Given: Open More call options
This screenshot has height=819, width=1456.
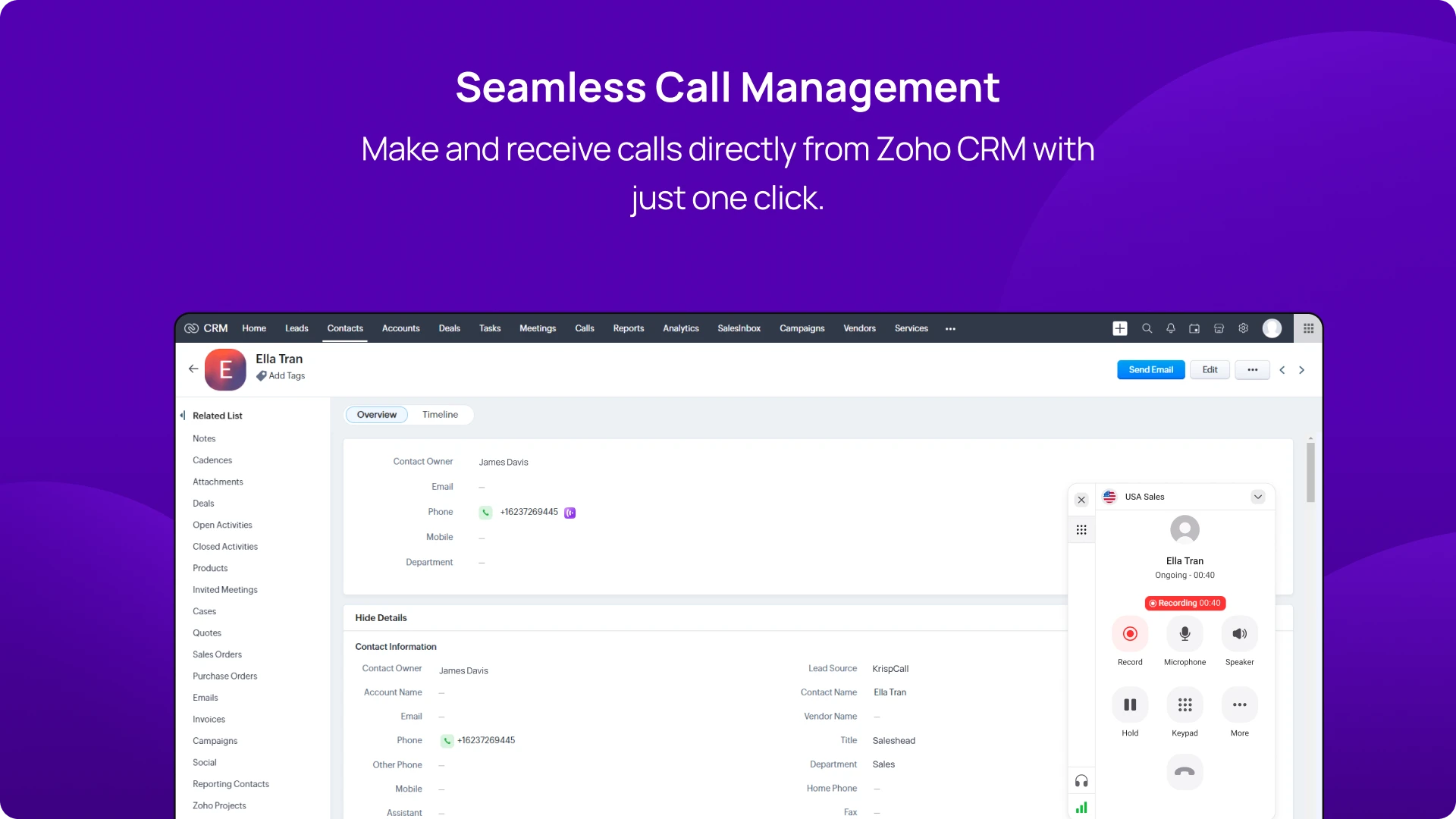Looking at the screenshot, I should (1239, 705).
